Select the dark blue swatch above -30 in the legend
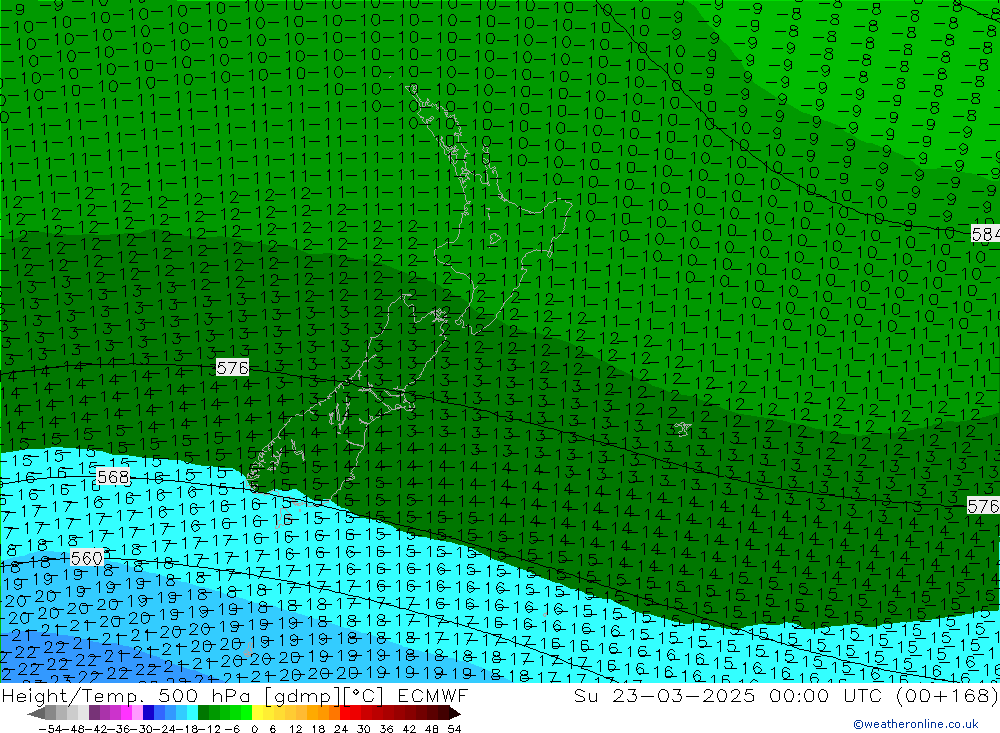The image size is (1000, 733). click(x=149, y=713)
